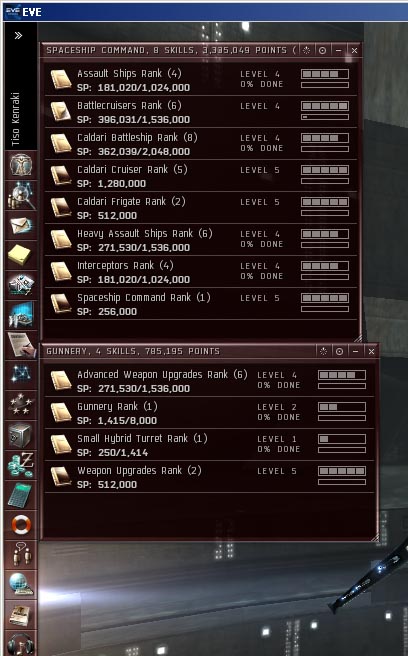Close the Spaceship Command window
408x656 pixels.
tap(354, 51)
